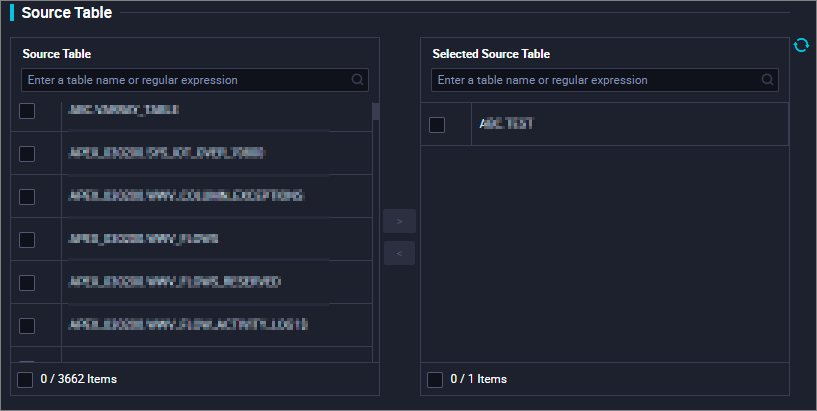Click the search icon in Source Table filter
Screen dimensions: 817x411
click(357, 80)
